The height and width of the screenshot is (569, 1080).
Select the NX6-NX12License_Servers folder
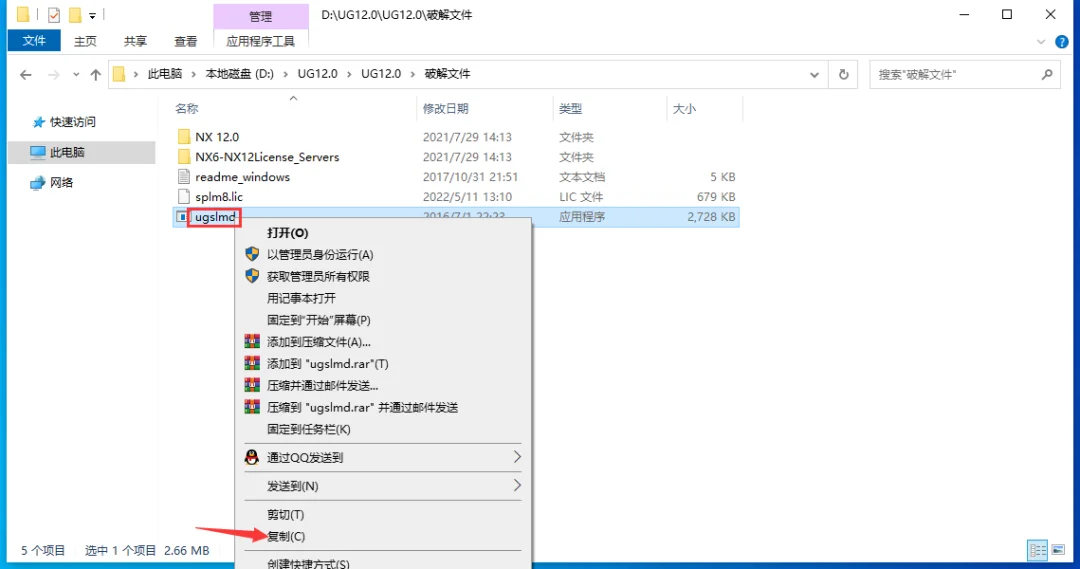[x=267, y=157]
